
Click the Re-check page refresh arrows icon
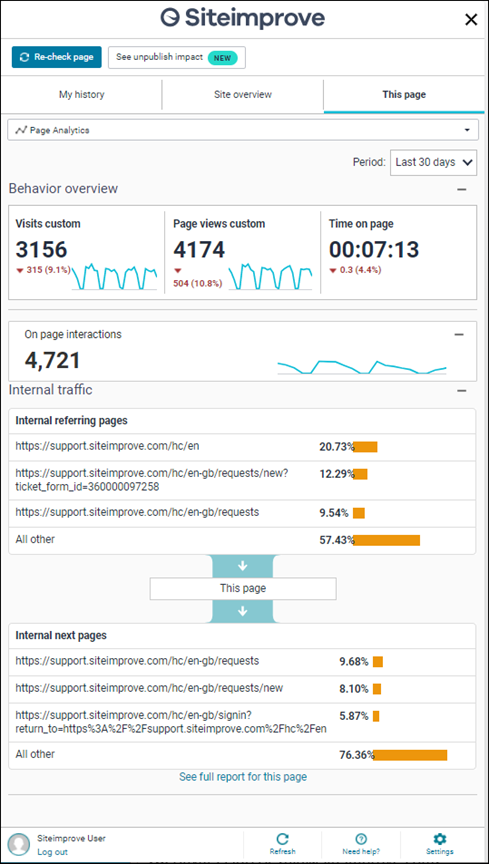pos(24,57)
